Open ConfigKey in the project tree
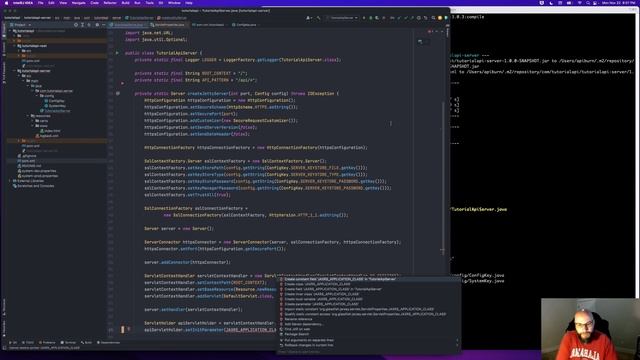 55,101
